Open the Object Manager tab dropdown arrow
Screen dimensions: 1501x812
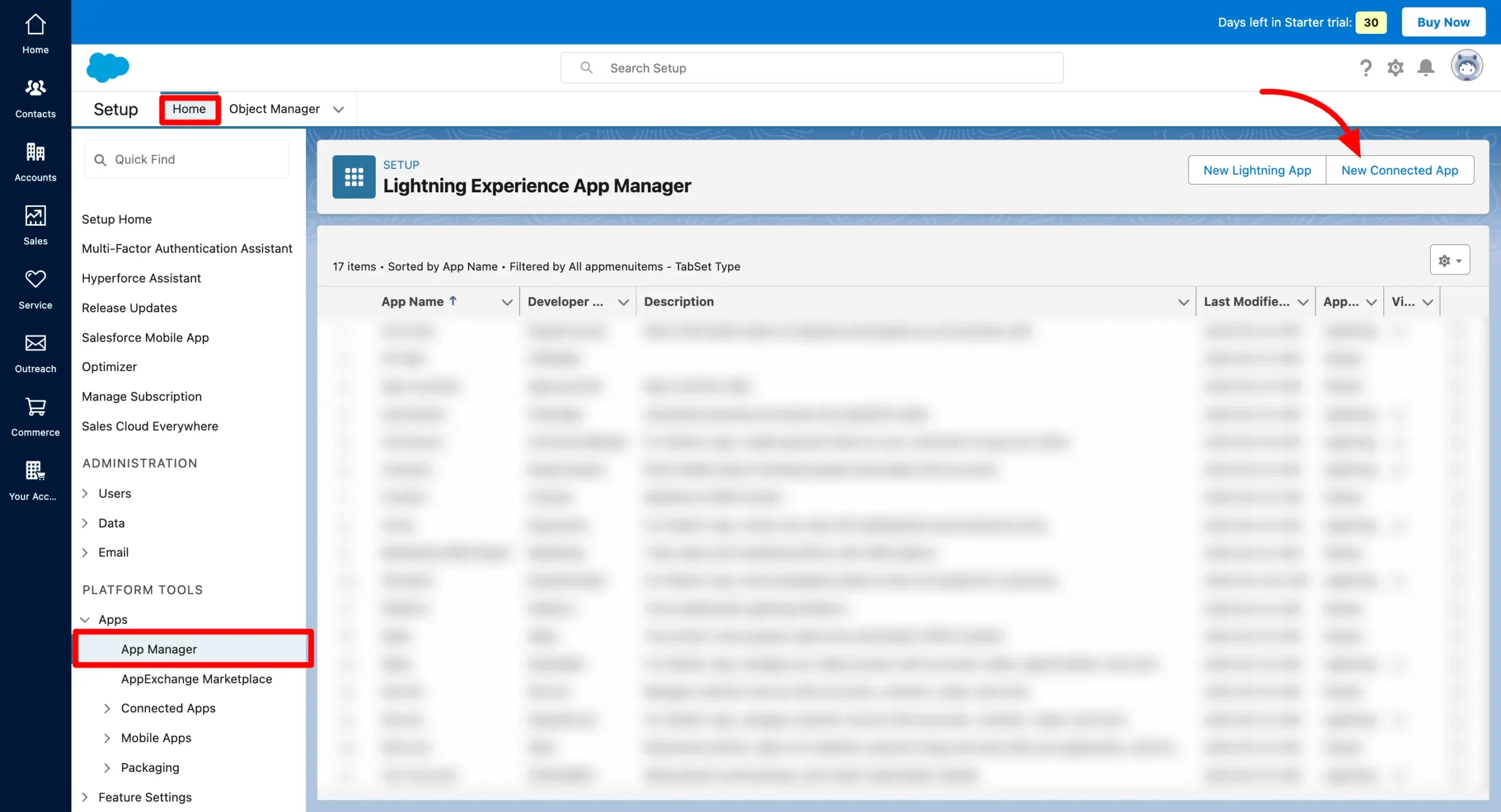point(338,110)
